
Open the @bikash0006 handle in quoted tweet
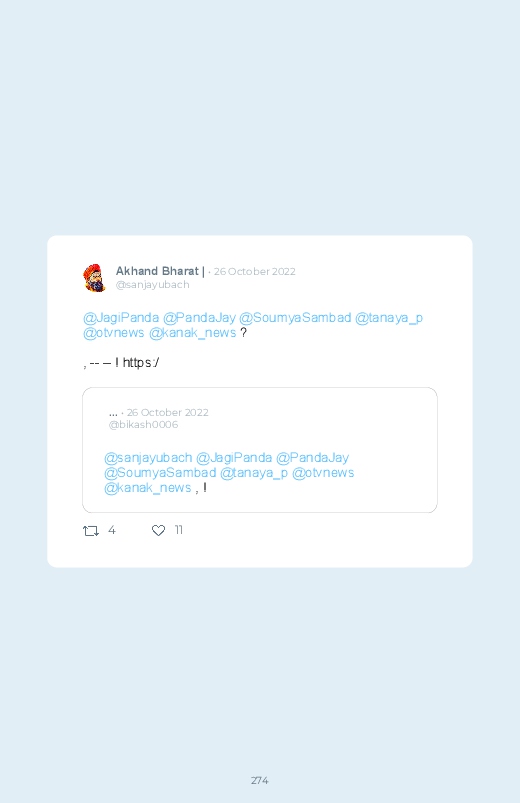(x=143, y=425)
